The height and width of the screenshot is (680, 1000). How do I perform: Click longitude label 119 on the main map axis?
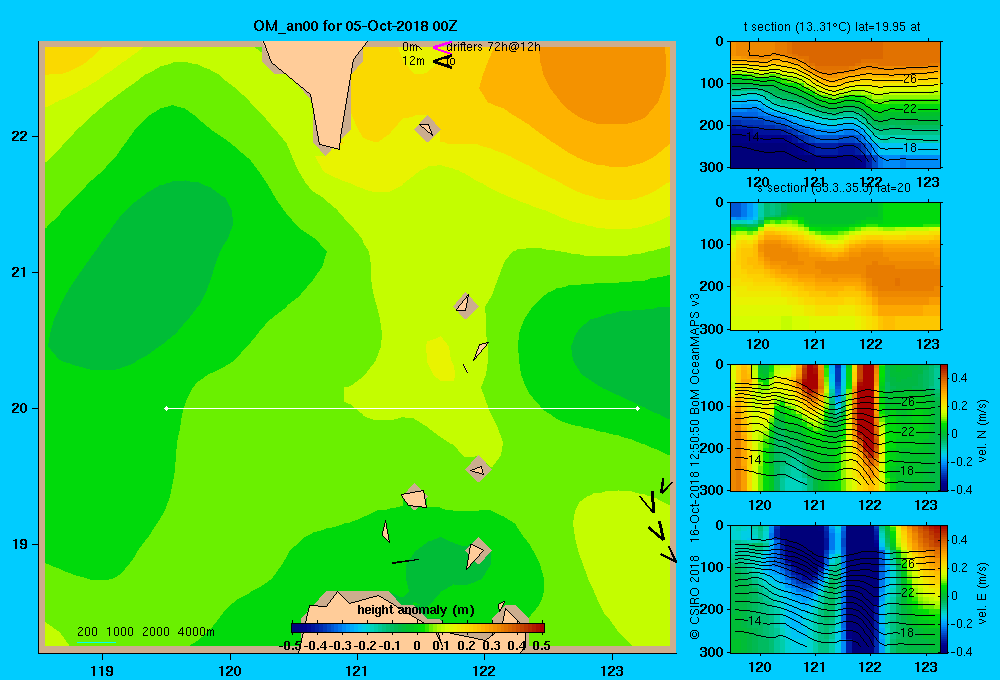point(102,670)
